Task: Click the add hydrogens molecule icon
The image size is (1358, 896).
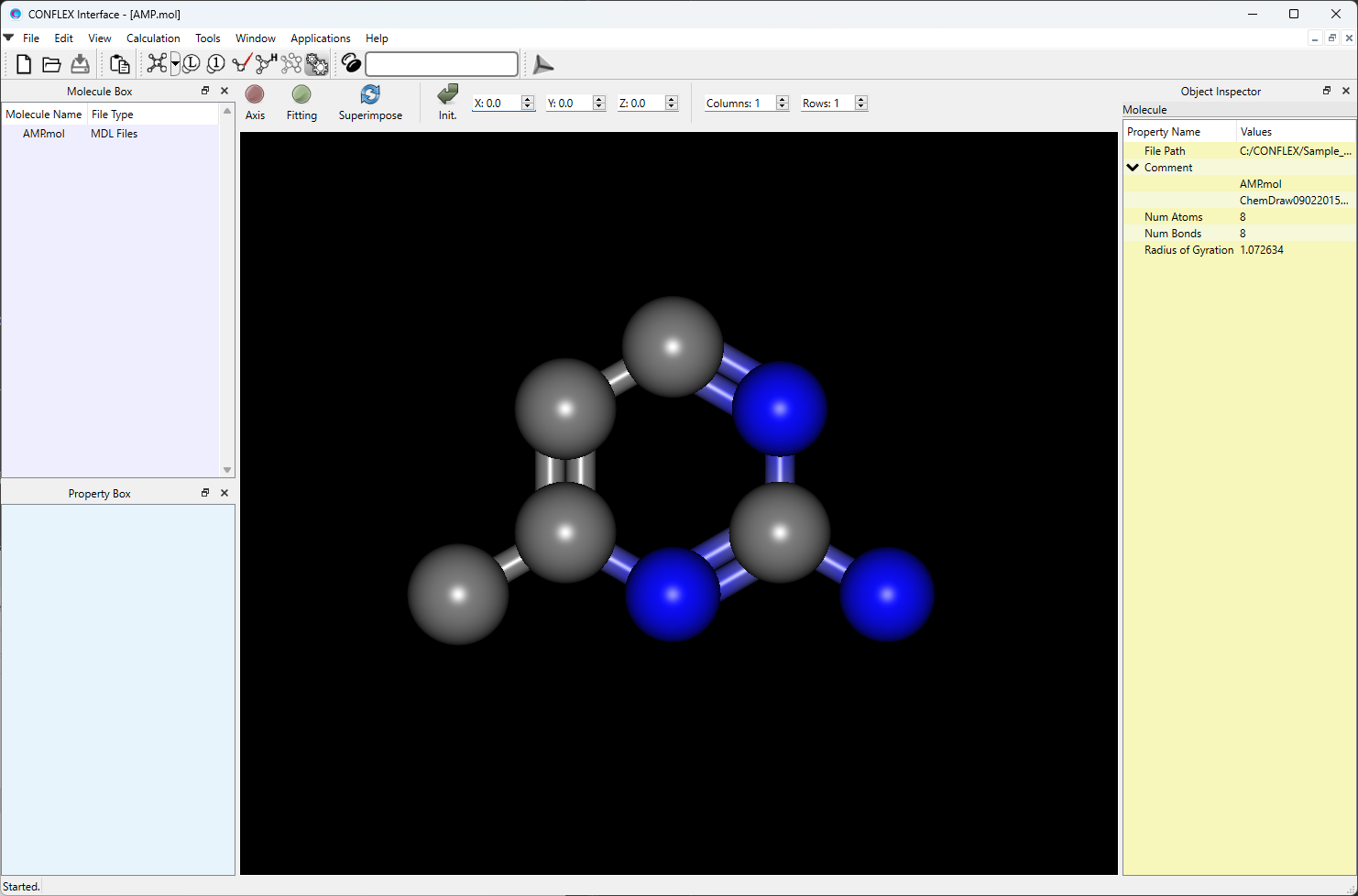Action: point(266,63)
